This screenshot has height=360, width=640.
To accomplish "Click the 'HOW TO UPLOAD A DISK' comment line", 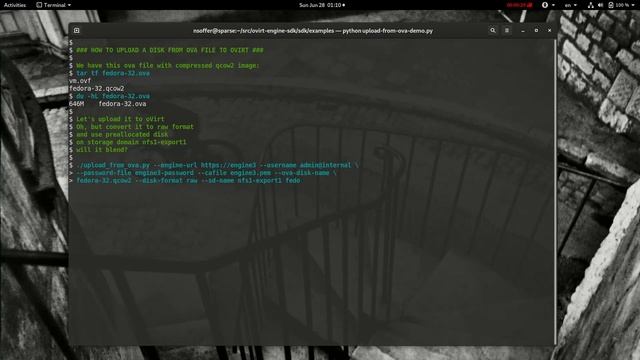I will 169,50.
